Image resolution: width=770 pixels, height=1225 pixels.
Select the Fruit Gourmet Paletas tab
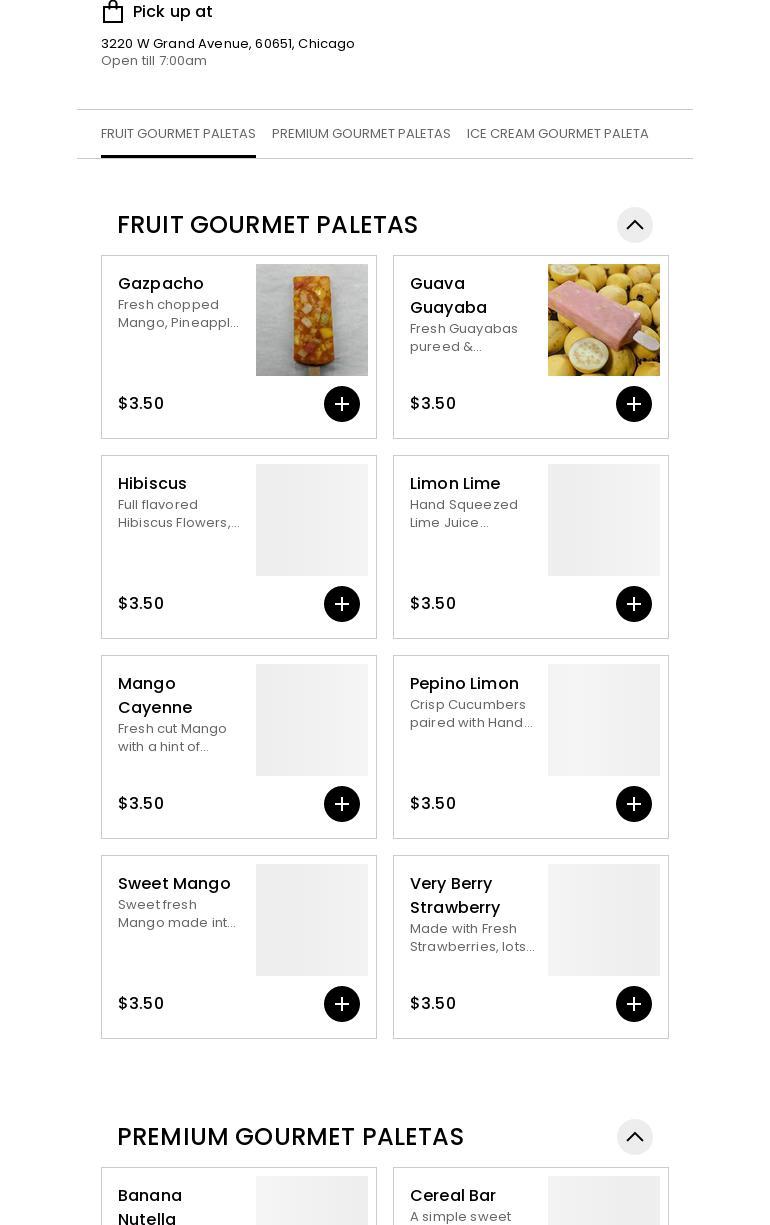tap(178, 134)
